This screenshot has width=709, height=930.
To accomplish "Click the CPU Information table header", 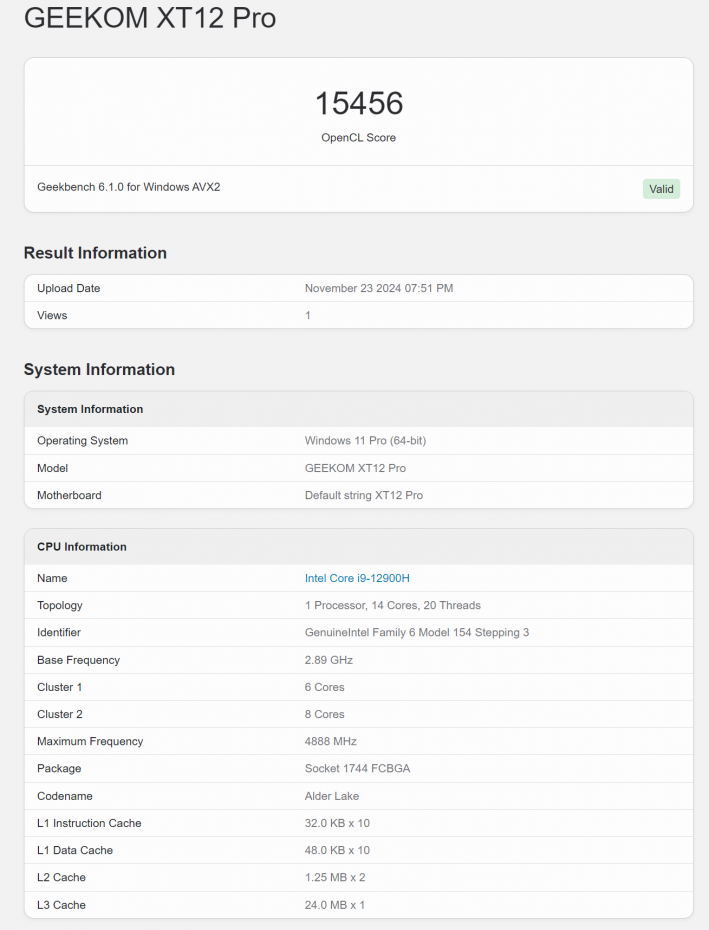I will point(82,547).
